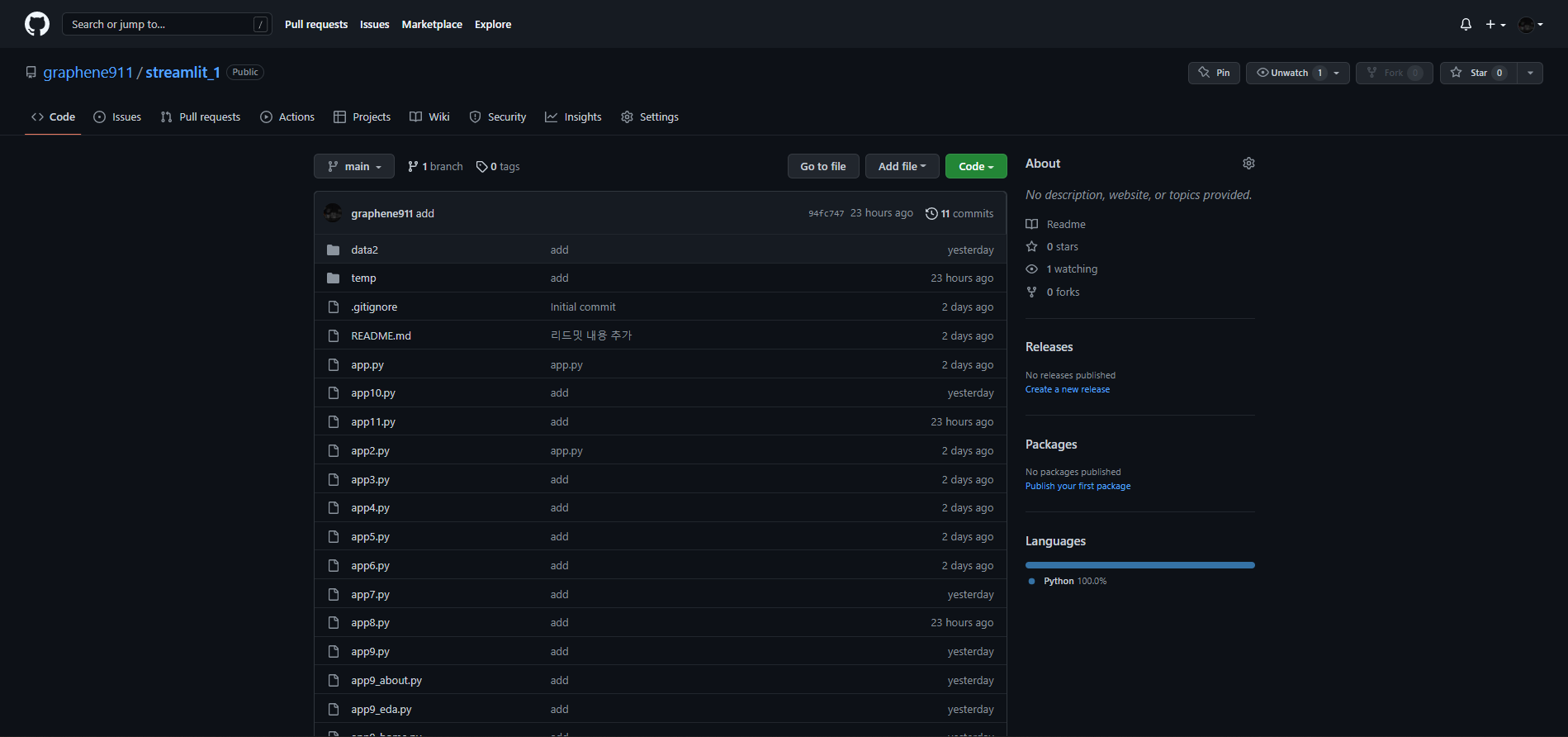Image resolution: width=1568 pixels, height=737 pixels.
Task: Star the streamlit_1 repository
Action: point(1479,73)
